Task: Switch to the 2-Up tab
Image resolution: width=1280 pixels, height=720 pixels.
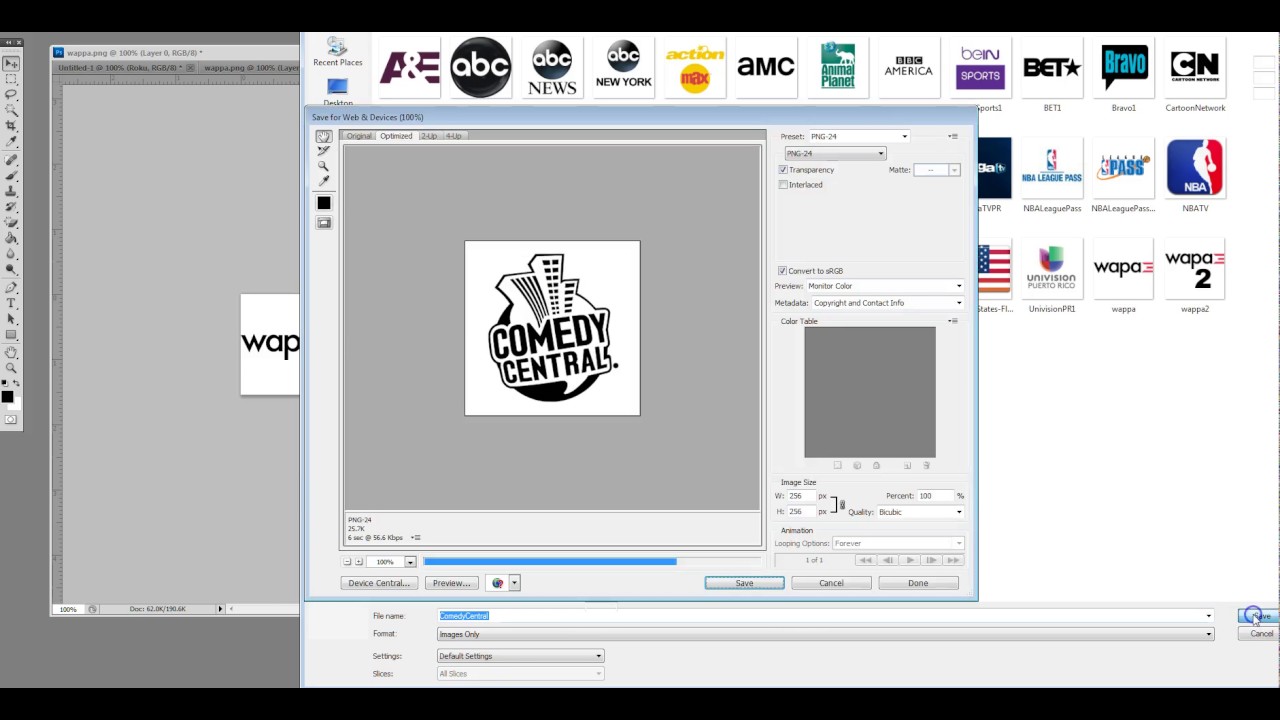Action: pos(429,136)
